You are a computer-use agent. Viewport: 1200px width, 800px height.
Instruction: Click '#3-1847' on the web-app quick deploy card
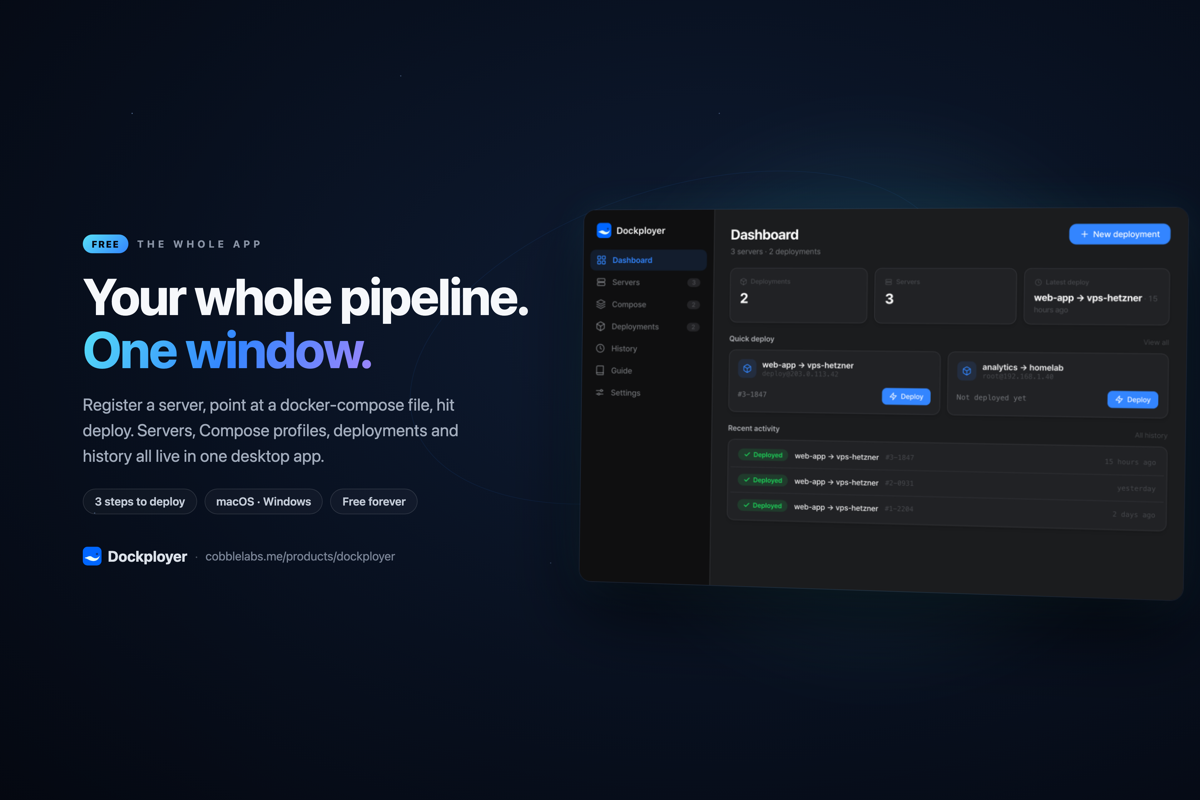(752, 394)
